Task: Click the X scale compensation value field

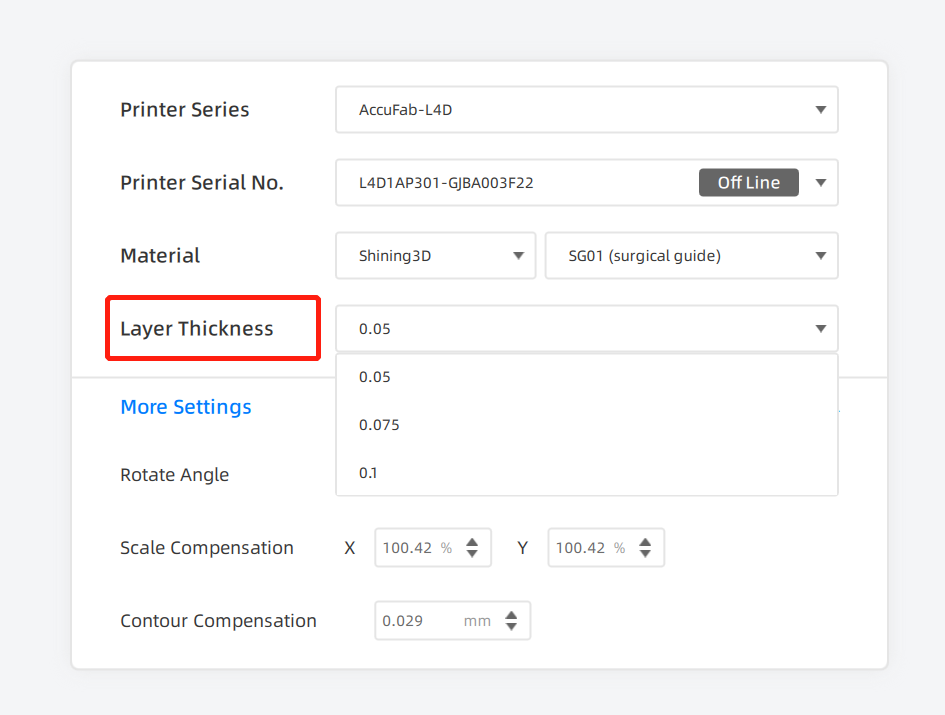Action: 433,547
